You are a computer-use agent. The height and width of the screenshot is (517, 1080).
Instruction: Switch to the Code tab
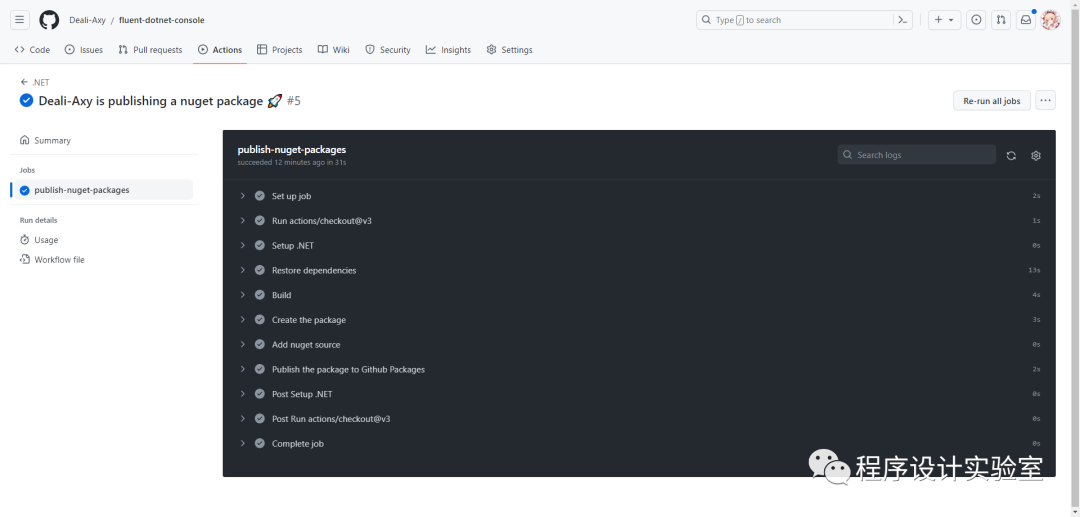point(32,50)
